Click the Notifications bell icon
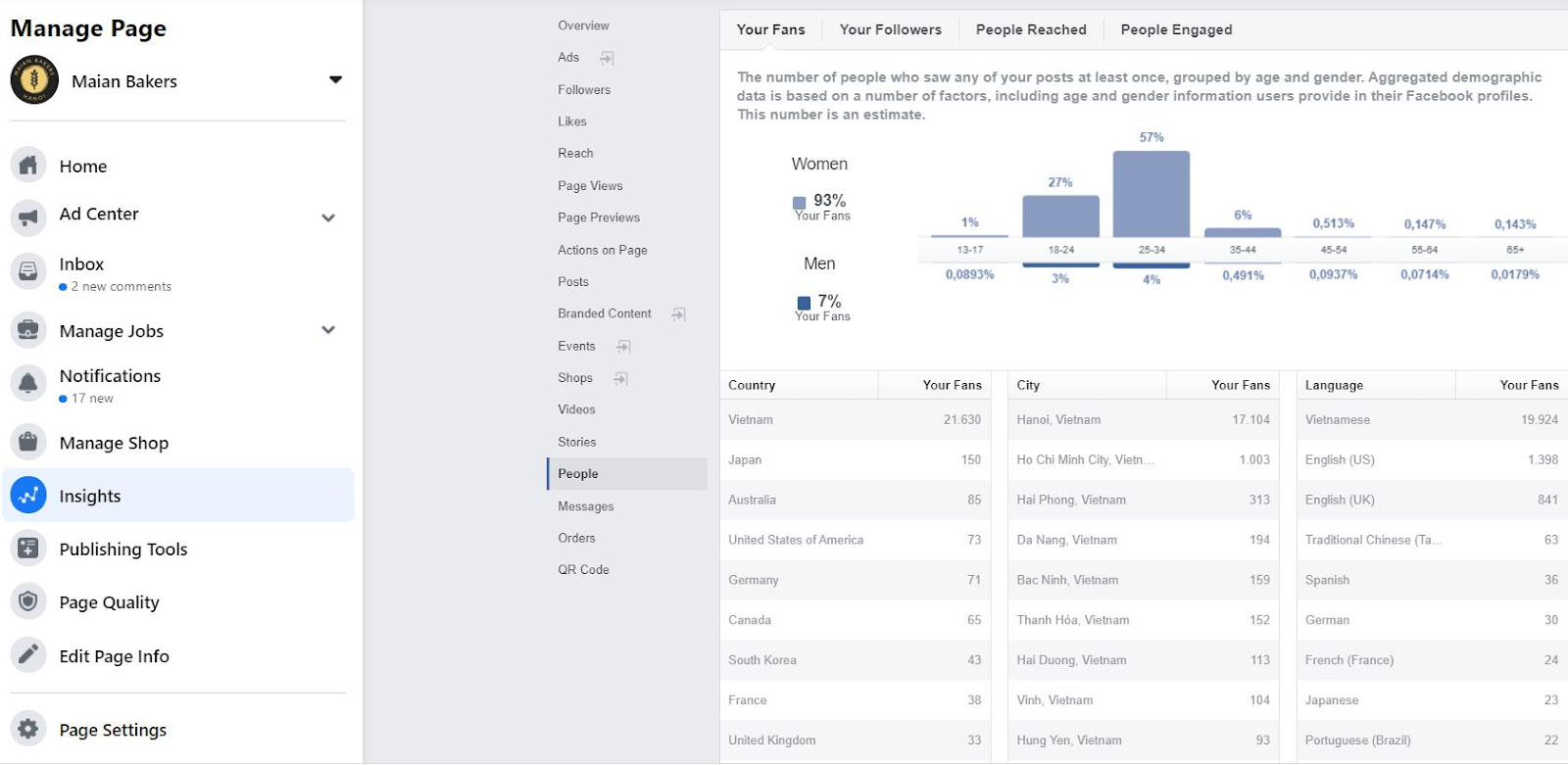 point(28,383)
